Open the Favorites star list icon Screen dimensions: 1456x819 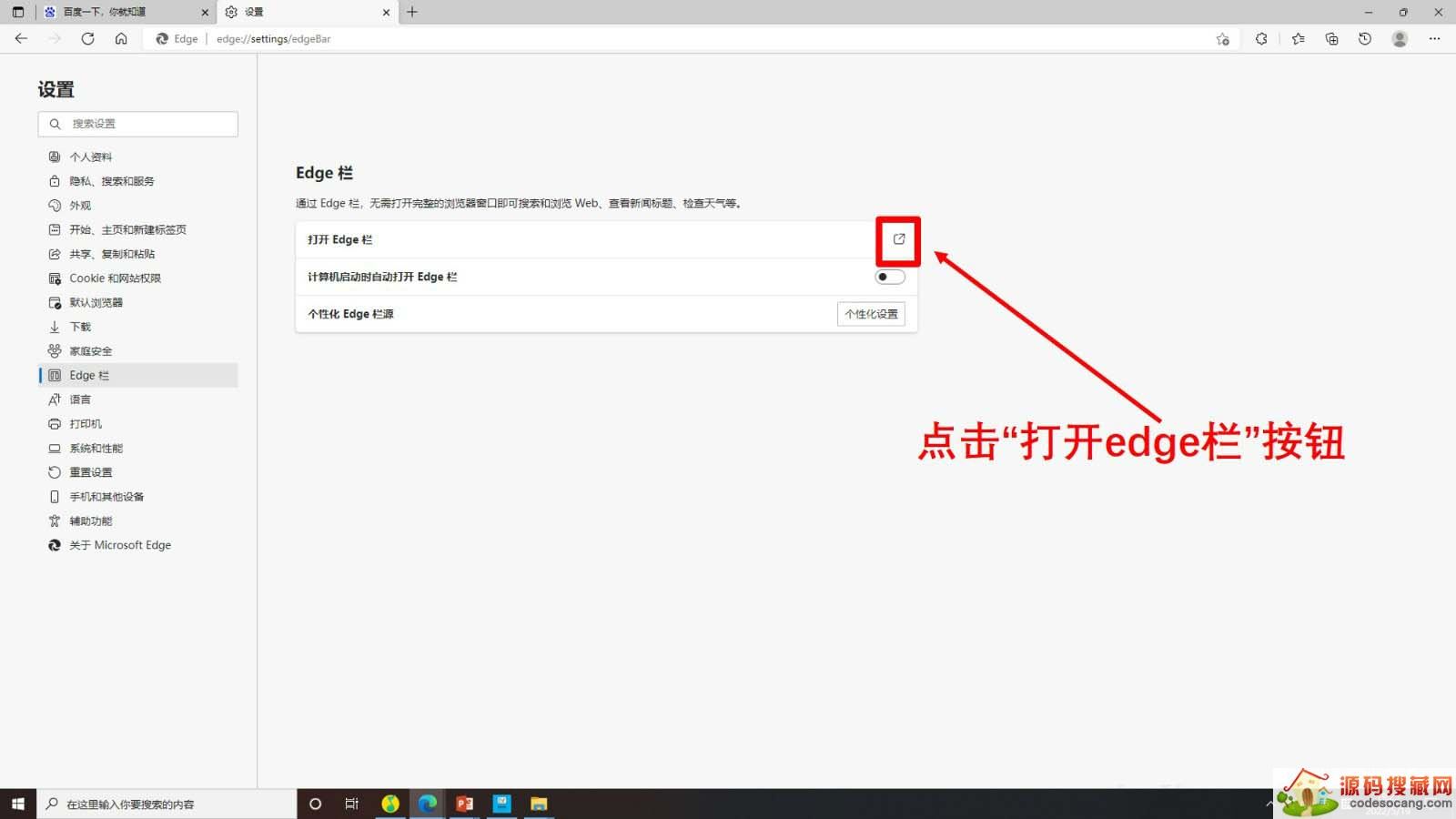tap(1298, 38)
